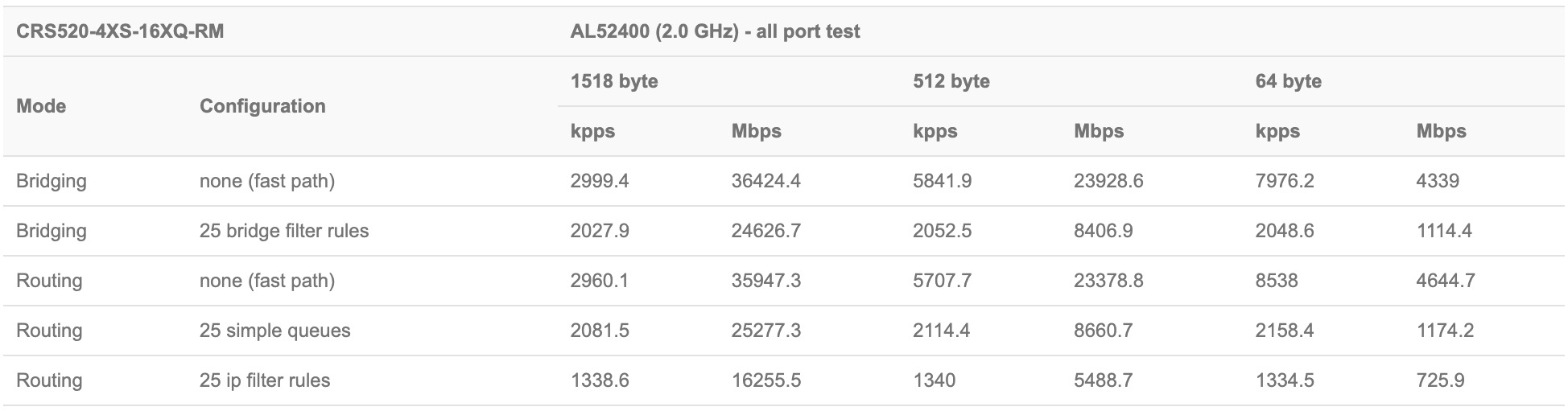Click the kpps subheader under 1518 byte

[592, 131]
